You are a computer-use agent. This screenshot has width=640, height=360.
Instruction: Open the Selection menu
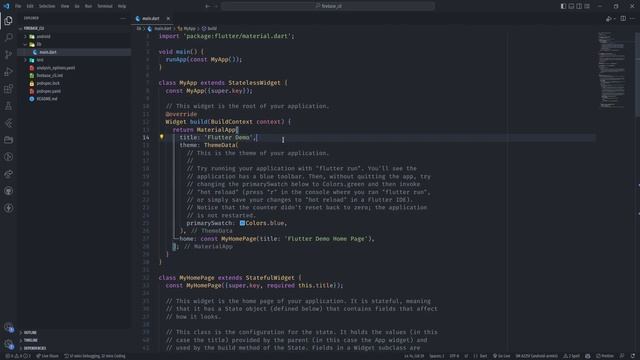pos(47,6)
